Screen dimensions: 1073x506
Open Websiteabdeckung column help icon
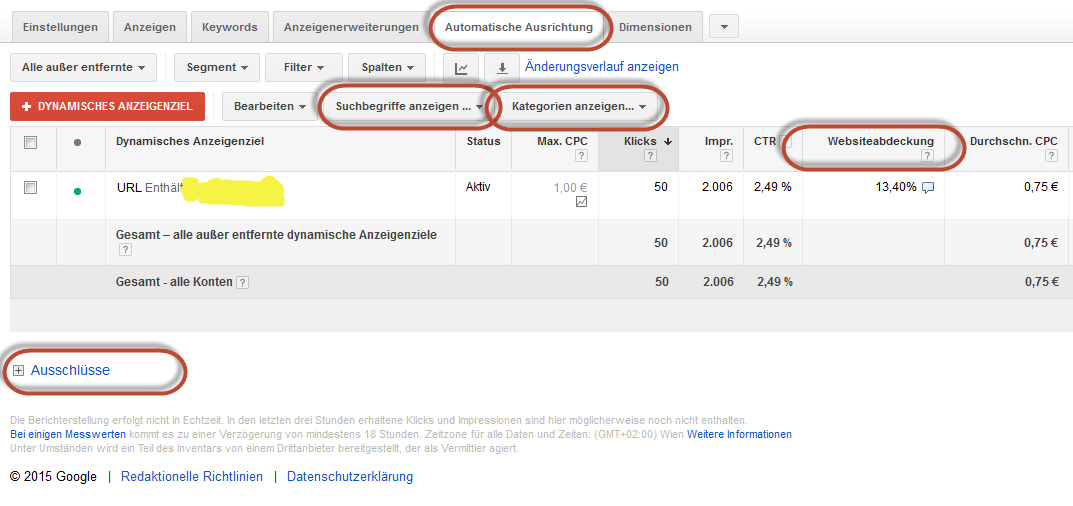click(927, 156)
